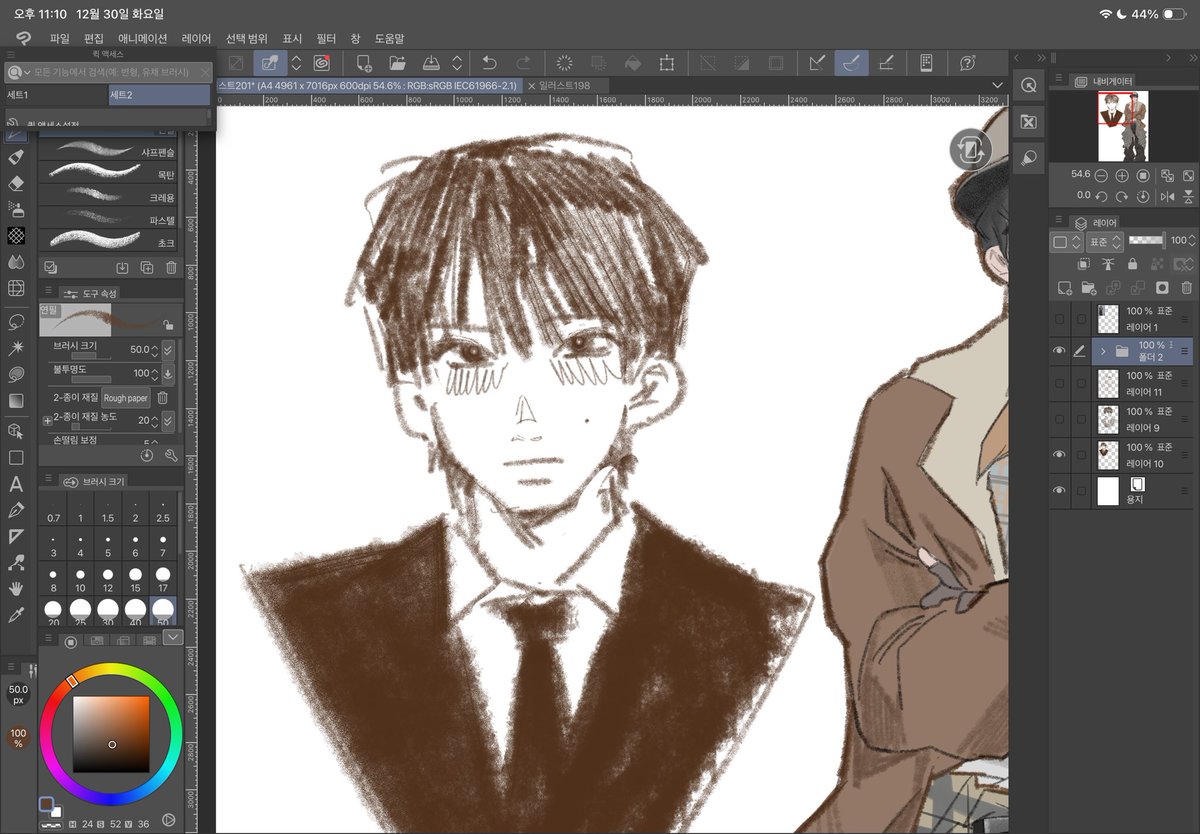Choose the 샤프펜슬 sub tool
The width and height of the screenshot is (1200, 834).
pos(110,151)
